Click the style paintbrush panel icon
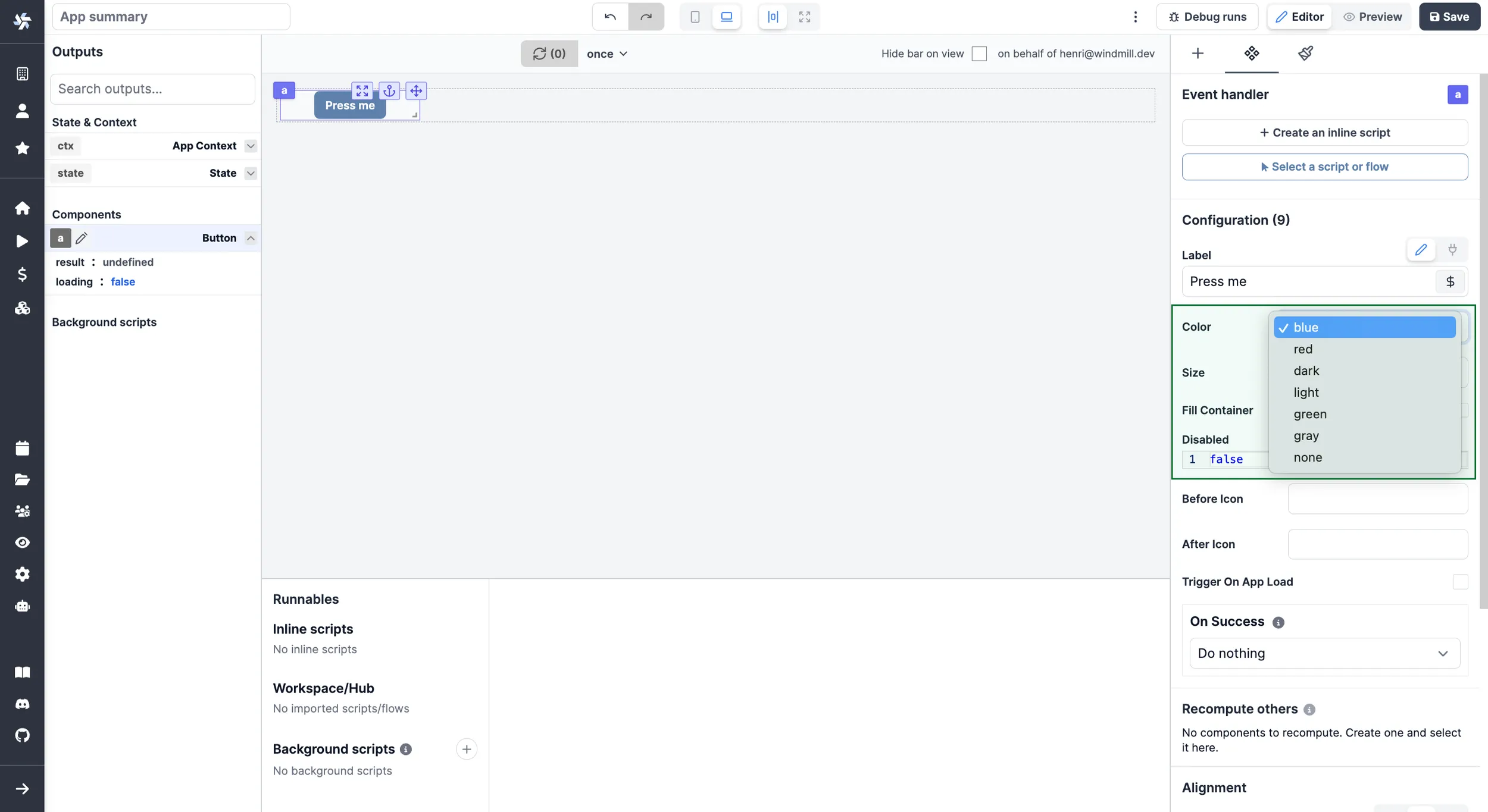This screenshot has width=1488, height=812. [1305, 52]
